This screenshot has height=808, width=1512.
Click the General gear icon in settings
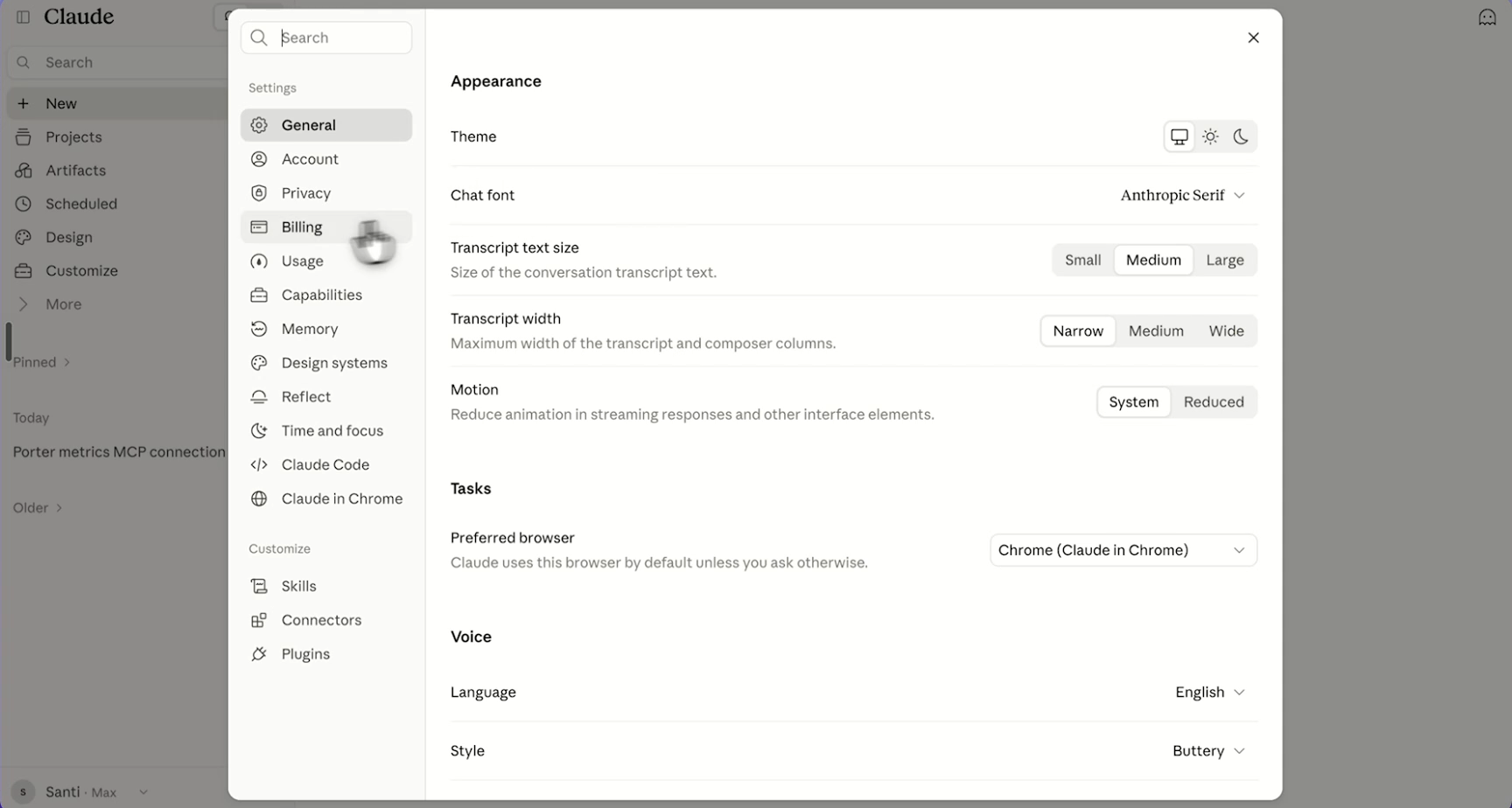(x=259, y=125)
